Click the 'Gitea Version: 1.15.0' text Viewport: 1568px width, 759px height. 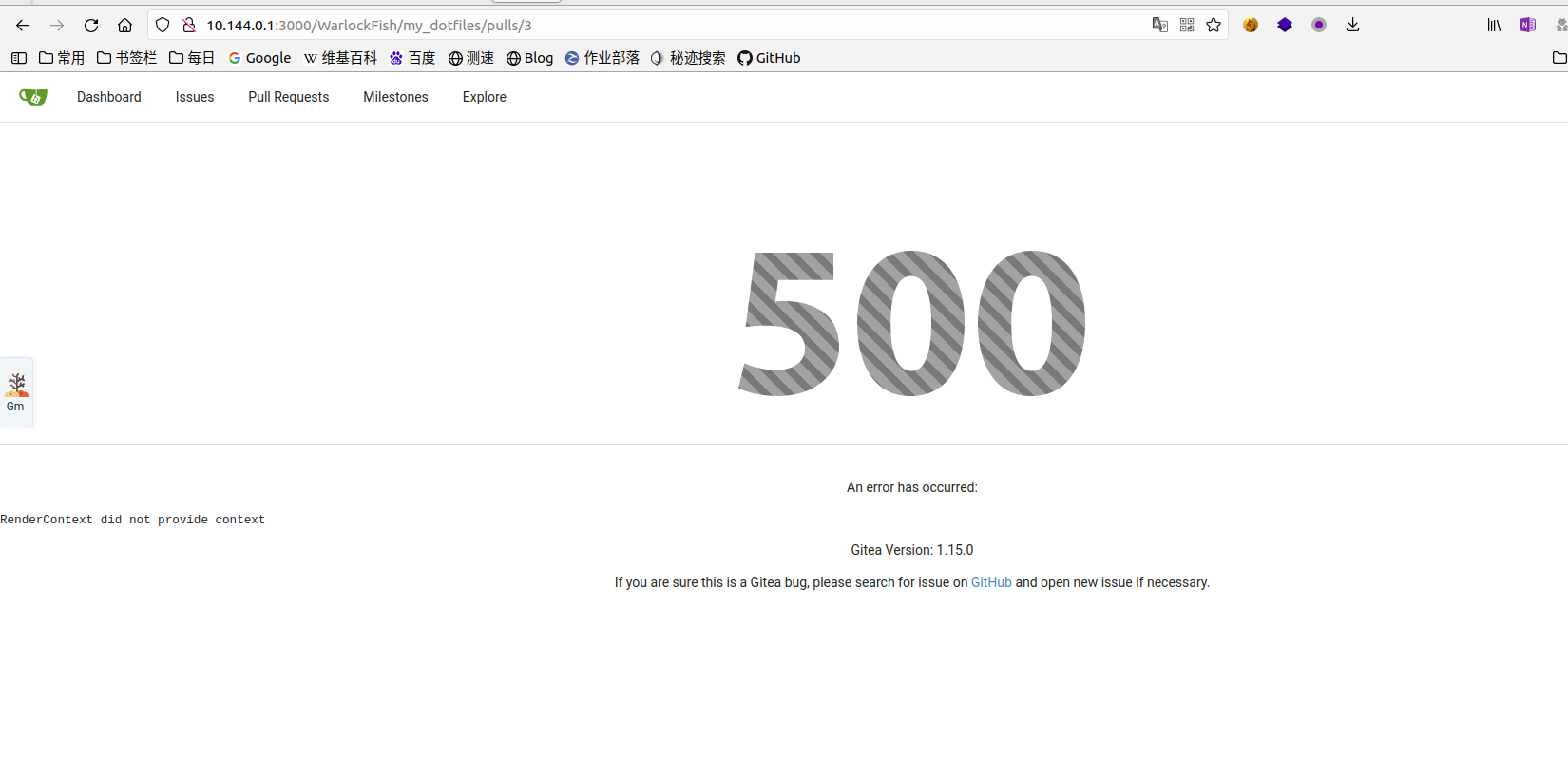pos(912,550)
